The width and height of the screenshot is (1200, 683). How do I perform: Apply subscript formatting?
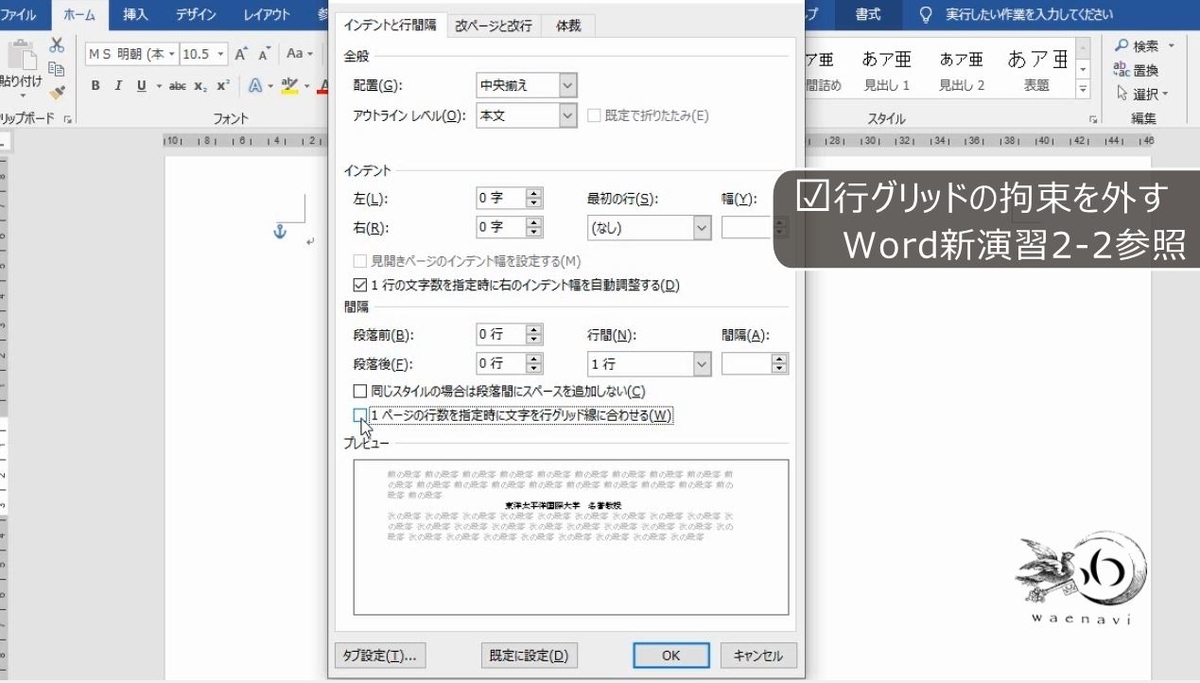(200, 86)
